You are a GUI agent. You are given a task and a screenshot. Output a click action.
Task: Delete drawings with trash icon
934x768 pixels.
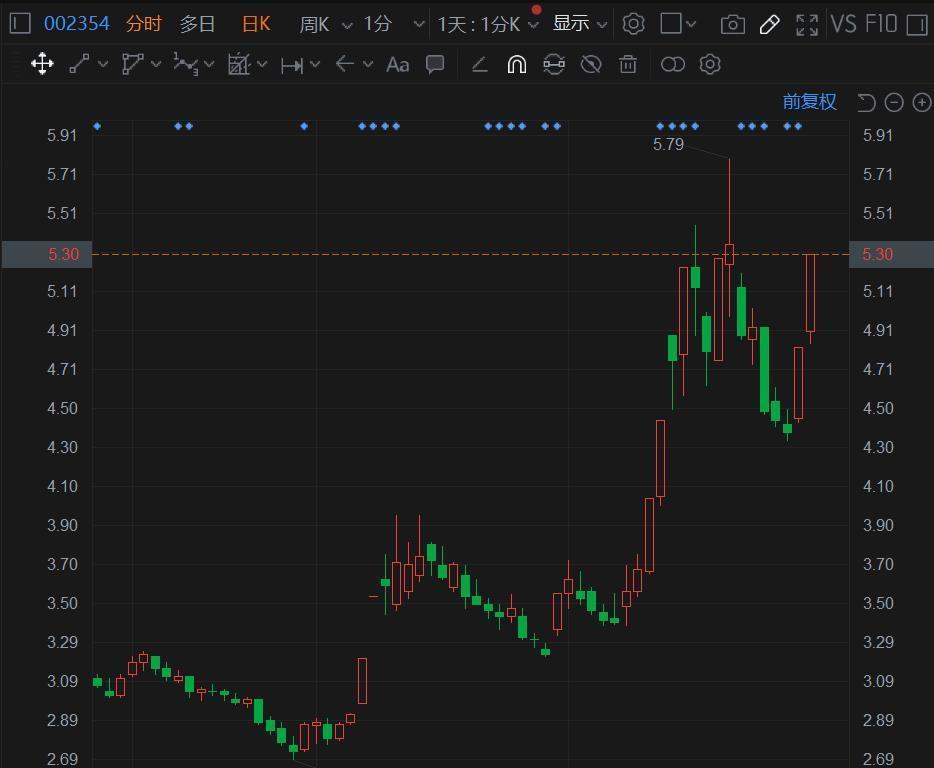[x=628, y=64]
